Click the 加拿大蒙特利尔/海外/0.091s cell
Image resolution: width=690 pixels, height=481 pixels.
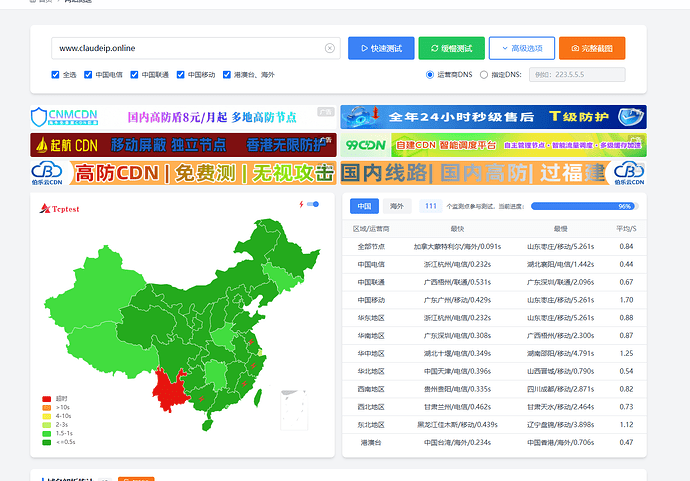[457, 246]
